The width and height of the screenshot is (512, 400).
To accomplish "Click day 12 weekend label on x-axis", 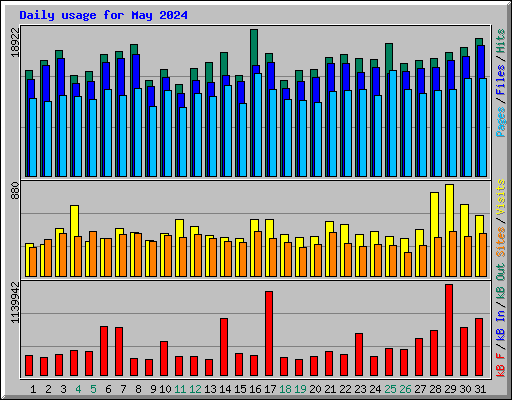I will (x=195, y=389).
